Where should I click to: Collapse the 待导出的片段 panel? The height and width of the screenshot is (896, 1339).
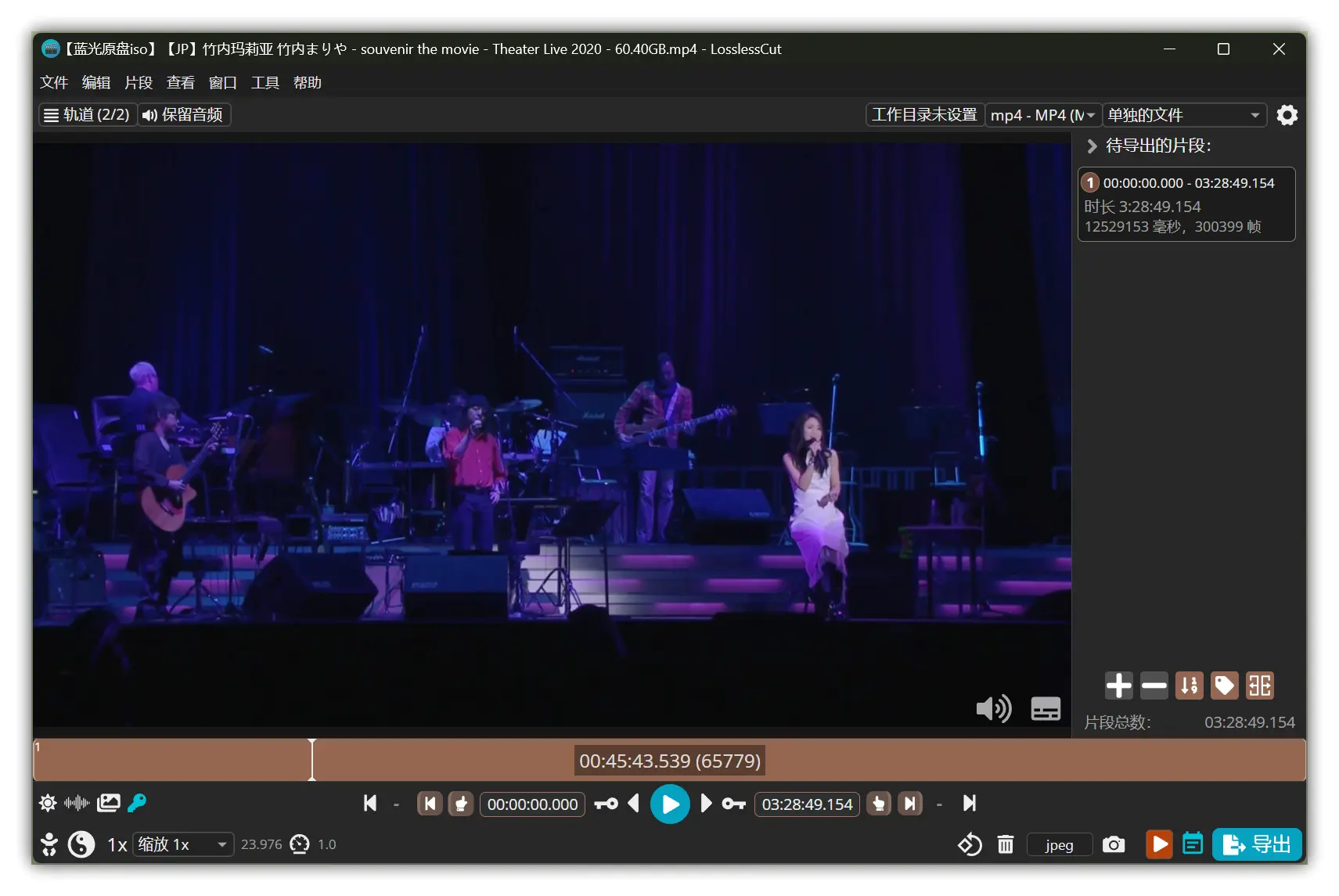click(1092, 146)
